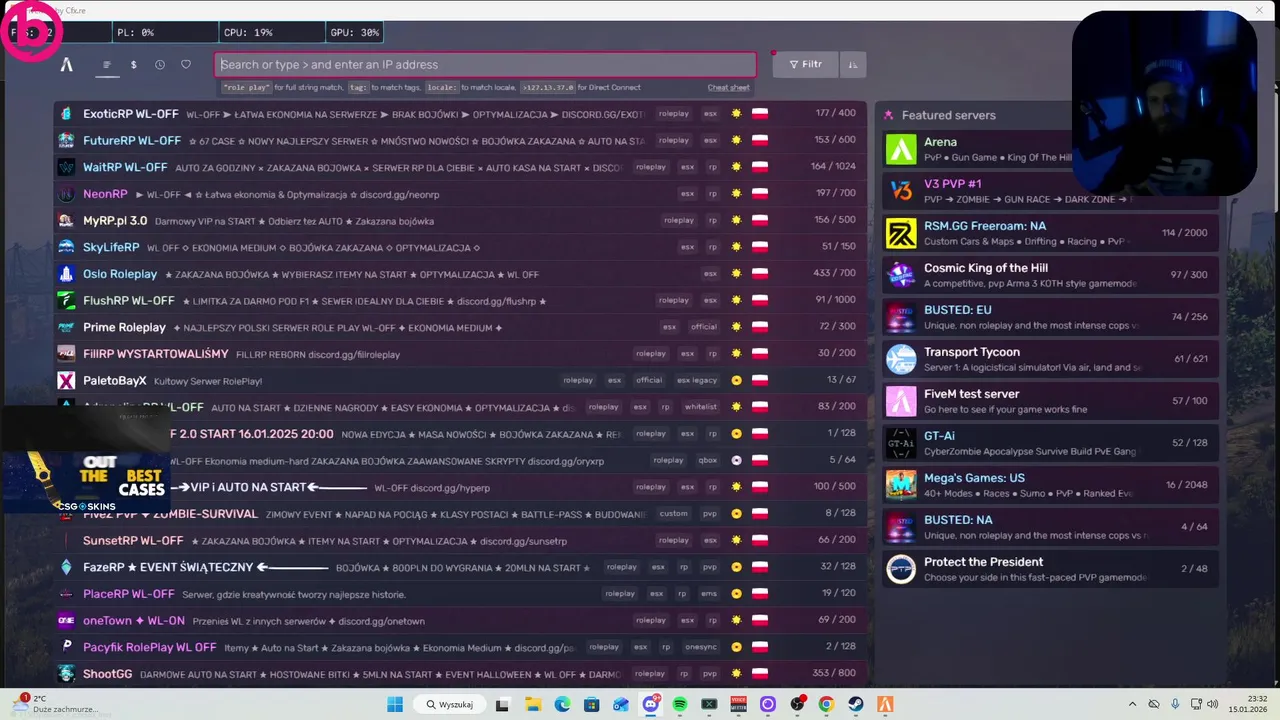The image size is (1280, 720).
Task: Select the SunsetRP WL-OFF server row
Action: (x=460, y=540)
